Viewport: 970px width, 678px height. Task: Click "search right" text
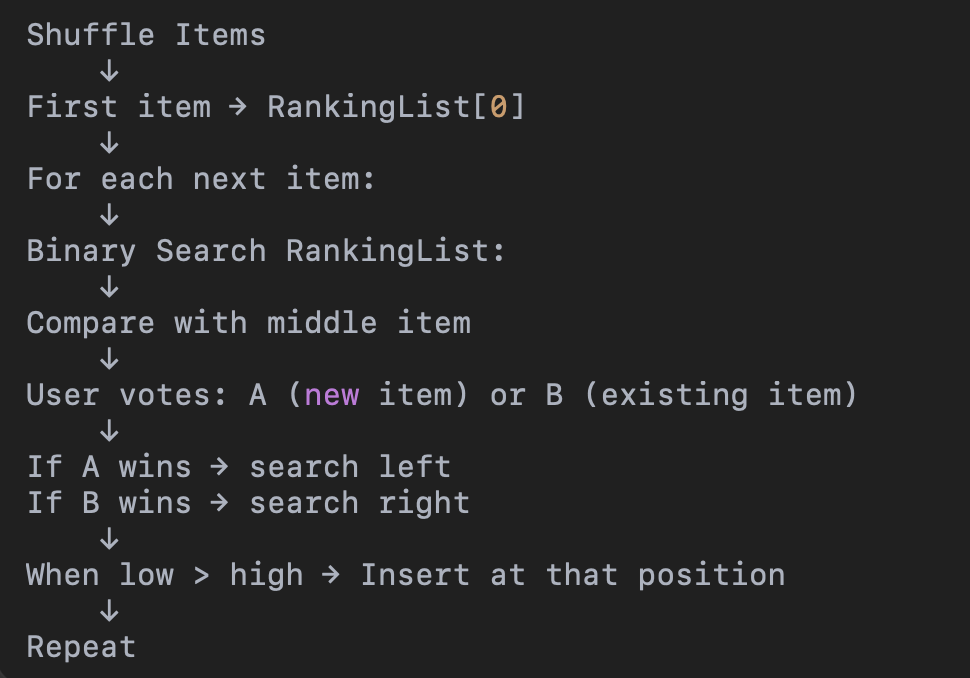(x=359, y=503)
